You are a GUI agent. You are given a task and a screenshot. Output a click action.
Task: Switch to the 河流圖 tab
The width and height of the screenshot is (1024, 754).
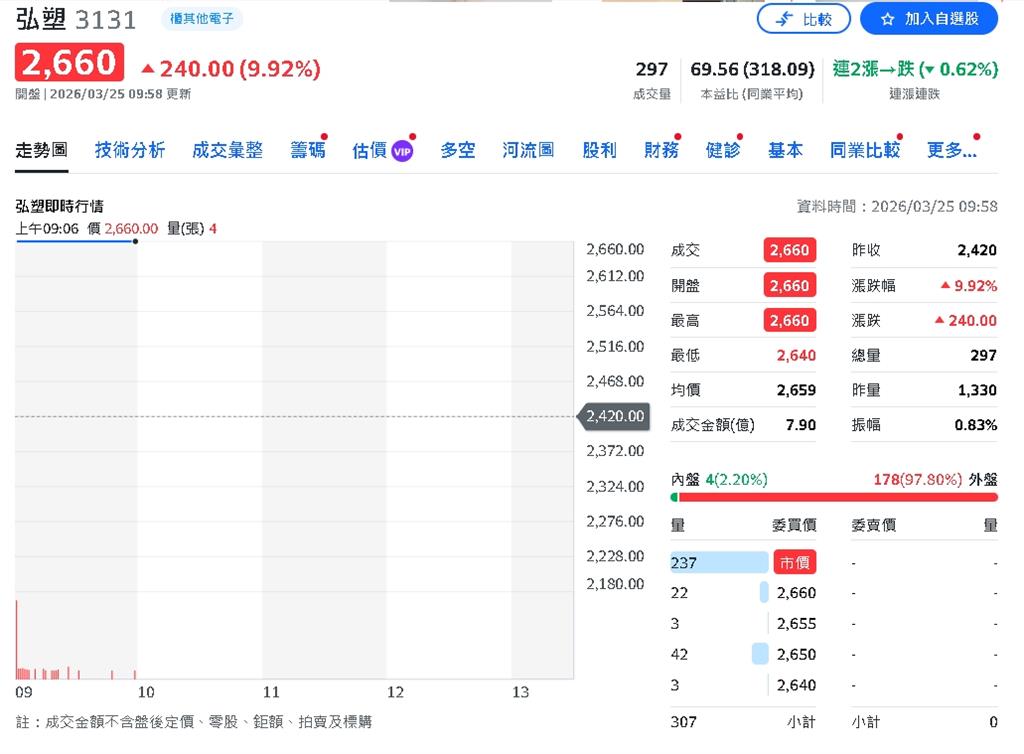pos(527,149)
